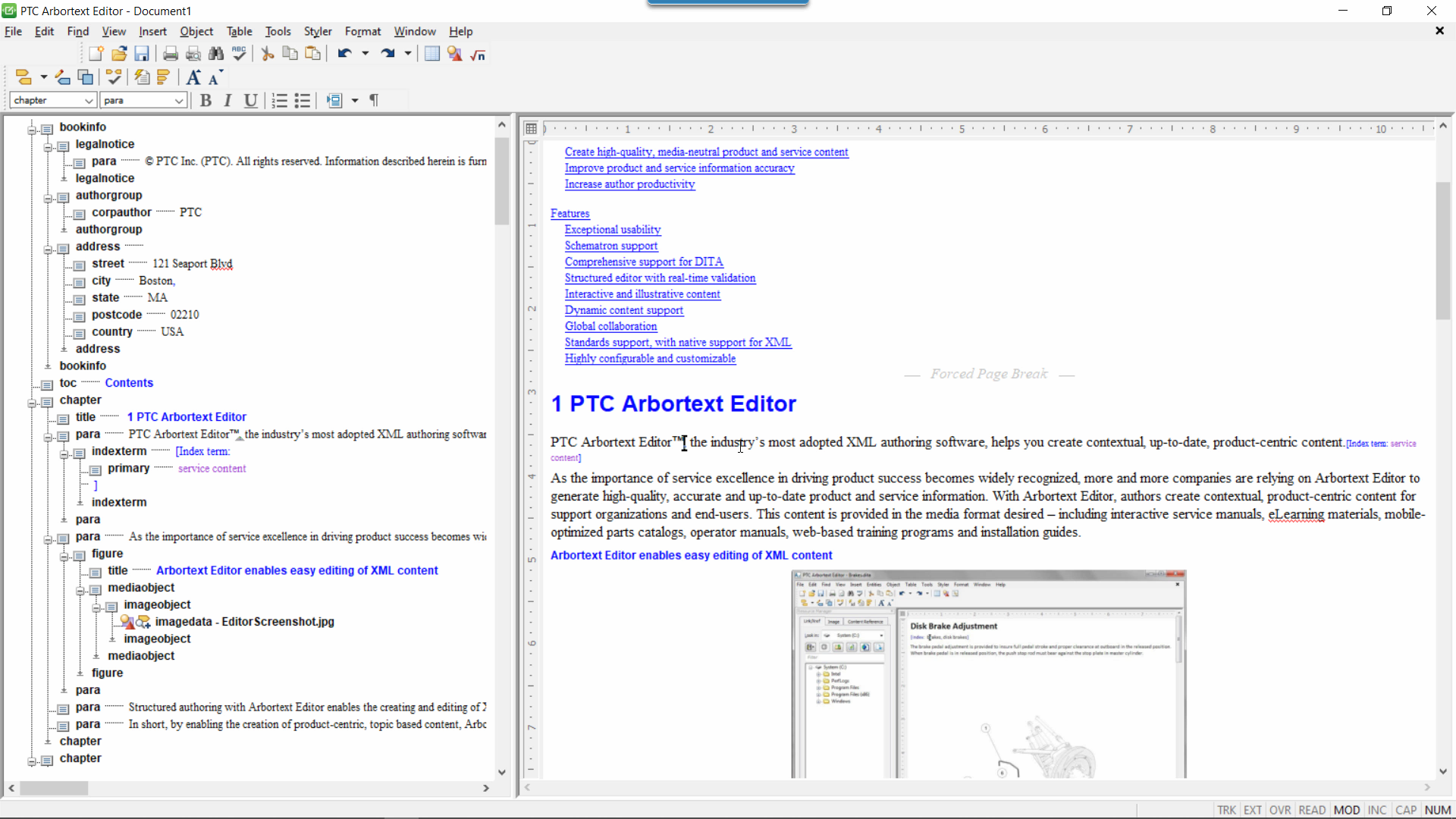Toggle bold formatting

206,100
